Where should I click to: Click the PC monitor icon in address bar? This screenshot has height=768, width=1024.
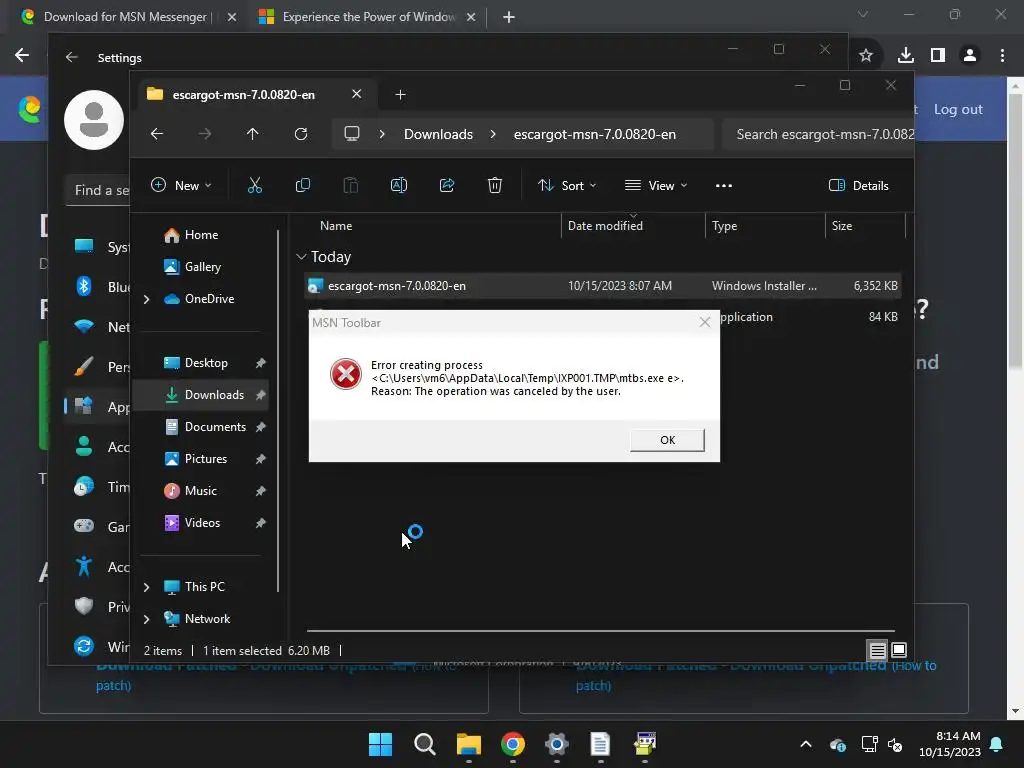[x=352, y=134]
